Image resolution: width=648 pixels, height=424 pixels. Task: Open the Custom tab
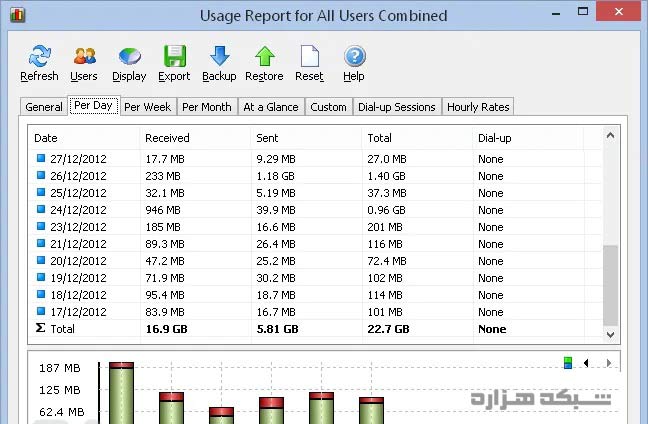(329, 107)
